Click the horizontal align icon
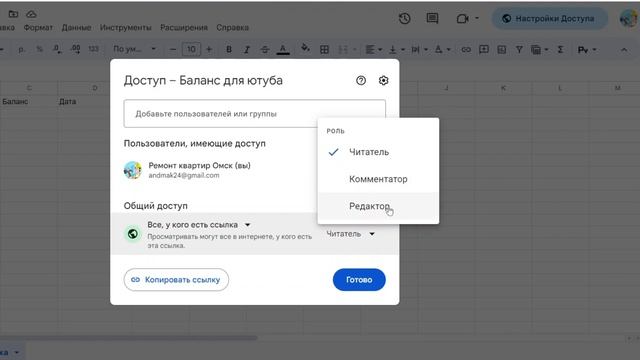 [x=370, y=49]
